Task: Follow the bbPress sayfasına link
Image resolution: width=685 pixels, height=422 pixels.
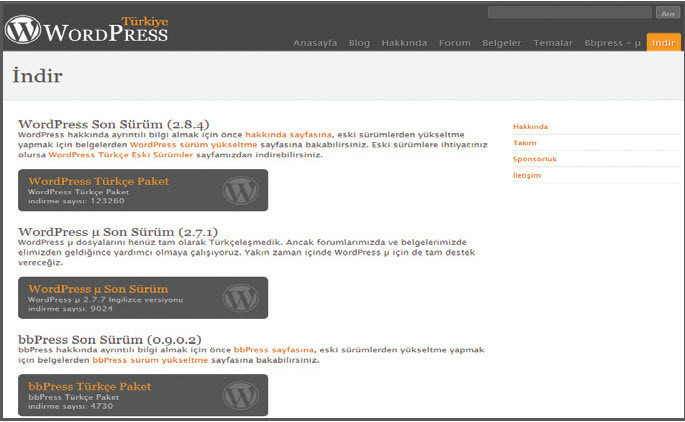Action: [274, 350]
